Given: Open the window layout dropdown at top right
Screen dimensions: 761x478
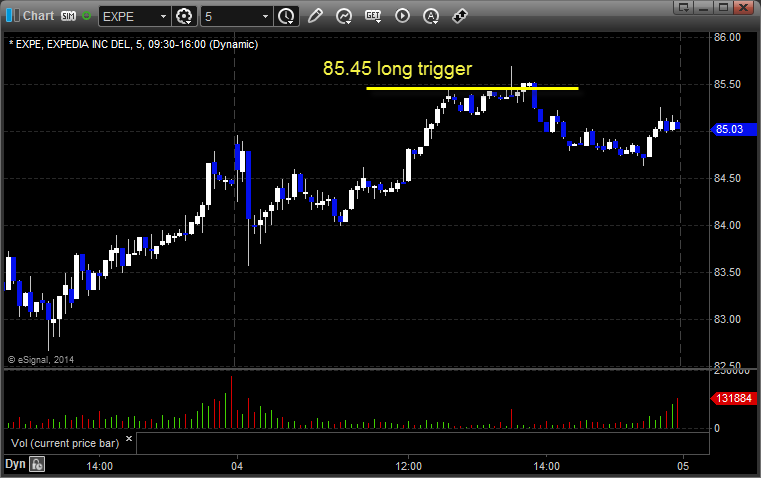Looking at the screenshot, I should tap(684, 7).
